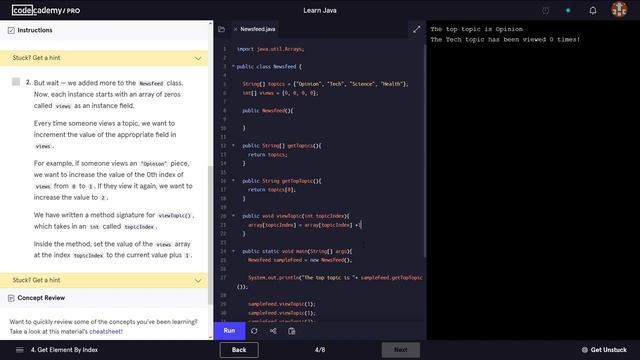Click Get Unstuck
The width and height of the screenshot is (640, 360).
pyautogui.click(x=604, y=350)
